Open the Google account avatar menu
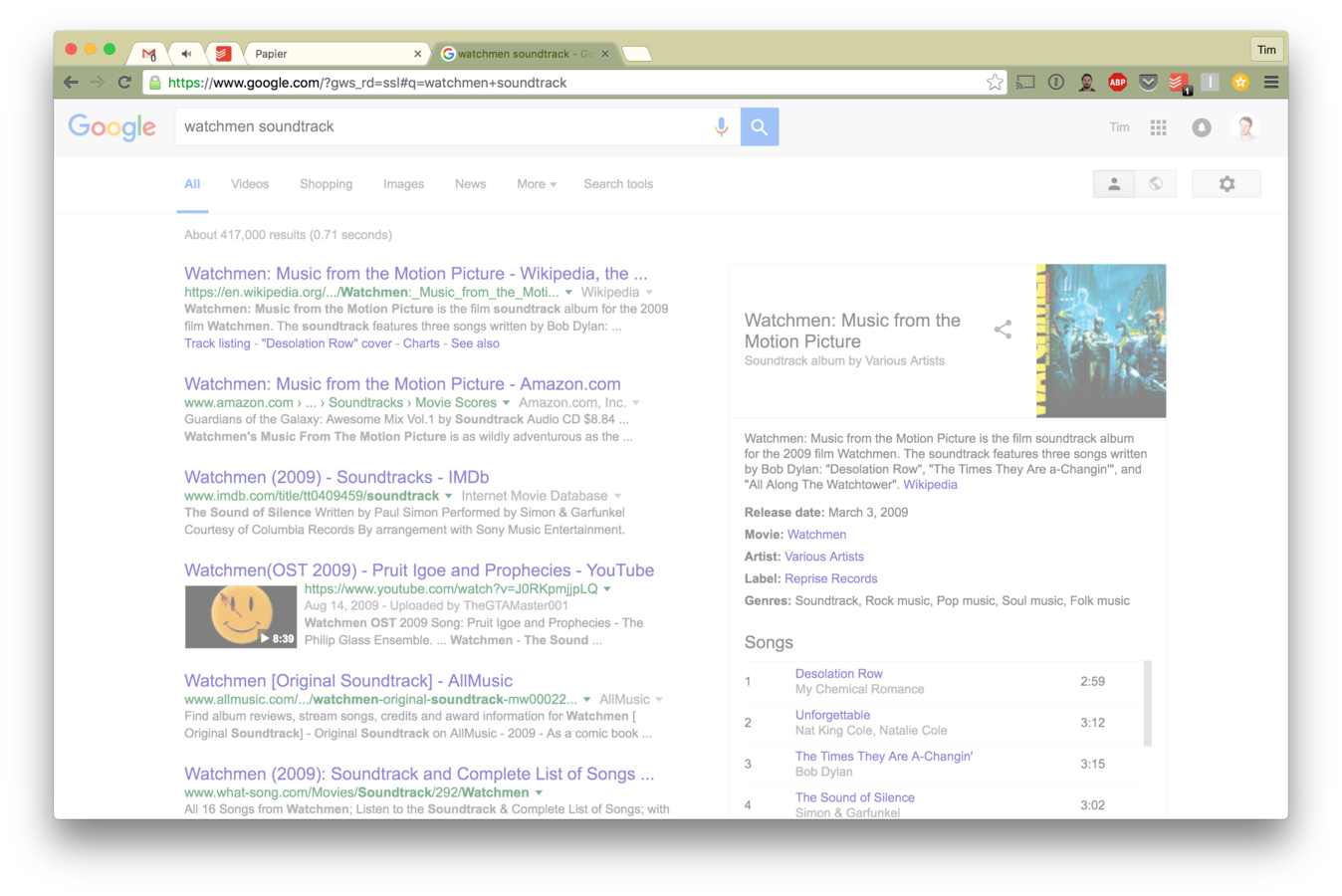The image size is (1342, 896). coord(1244,127)
